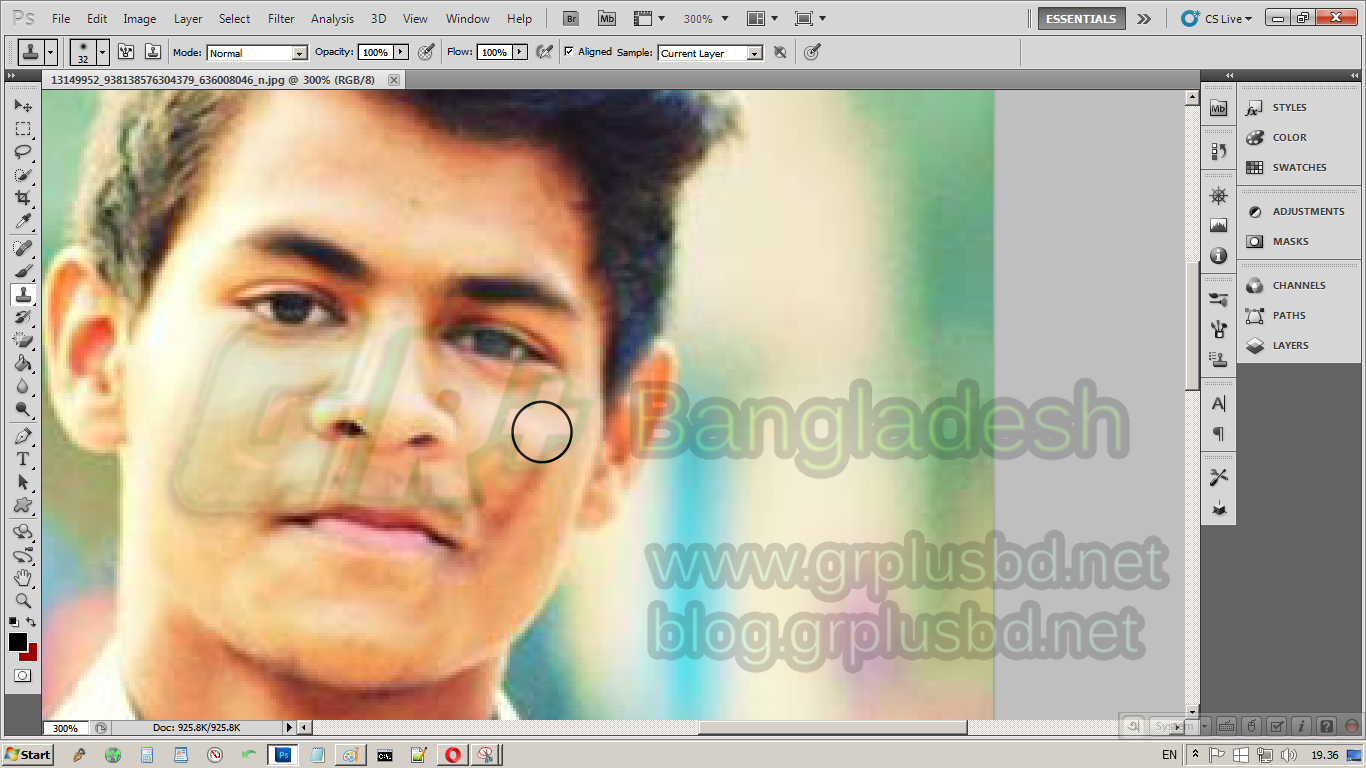
Task: Select the Path Selection tool
Action: click(x=23, y=482)
